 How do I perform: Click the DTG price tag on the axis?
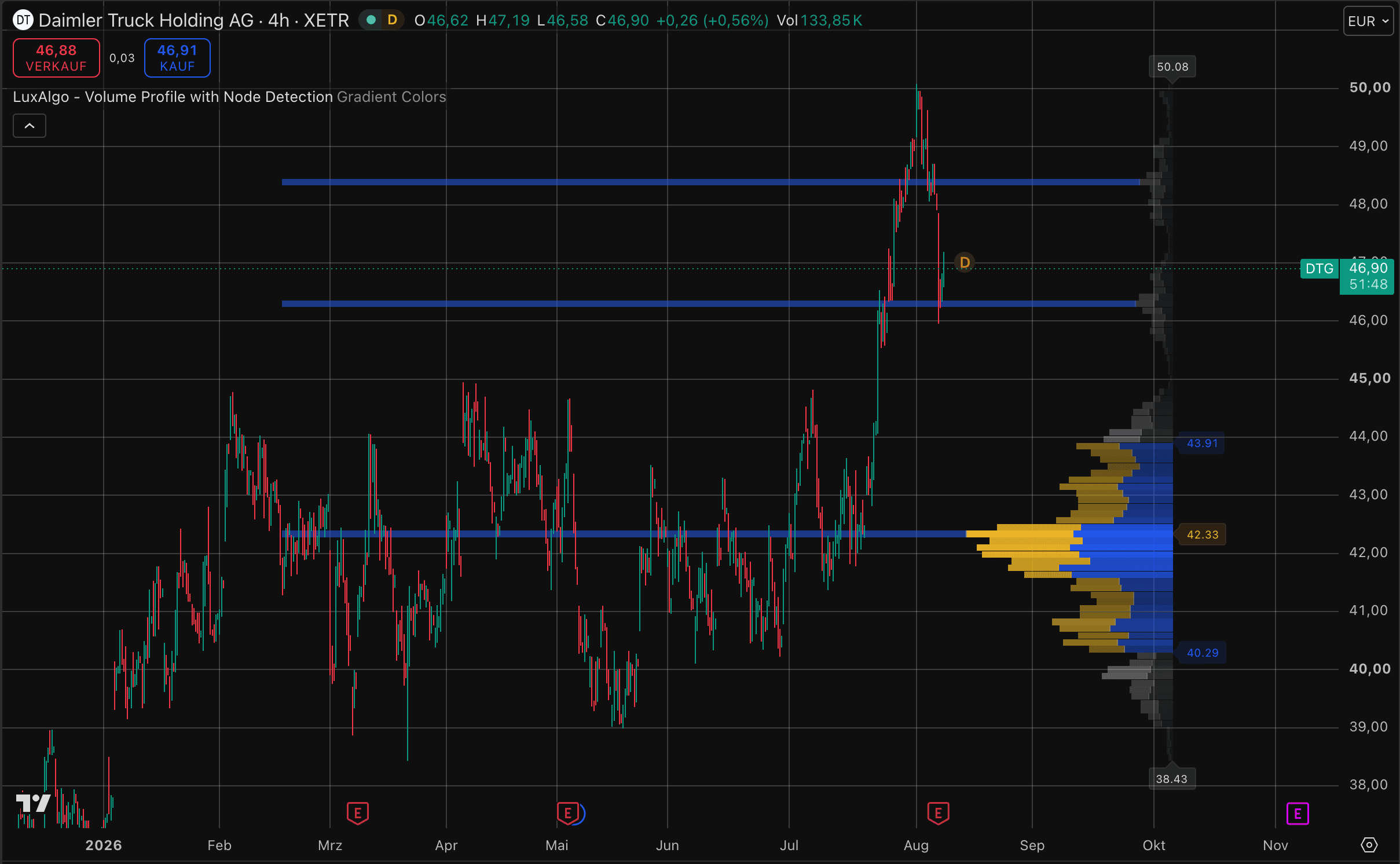[1320, 269]
